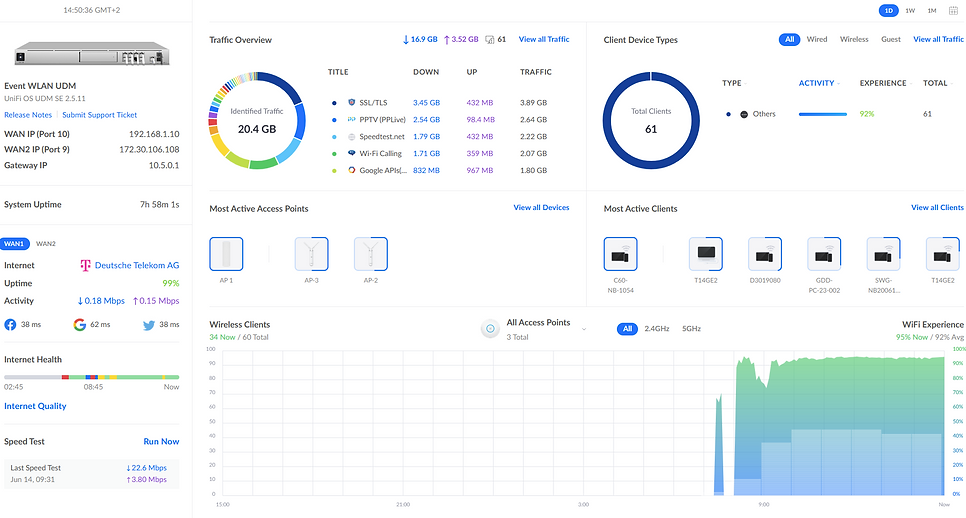
Task: Click the Google APIs app icon
Action: pyautogui.click(x=351, y=171)
